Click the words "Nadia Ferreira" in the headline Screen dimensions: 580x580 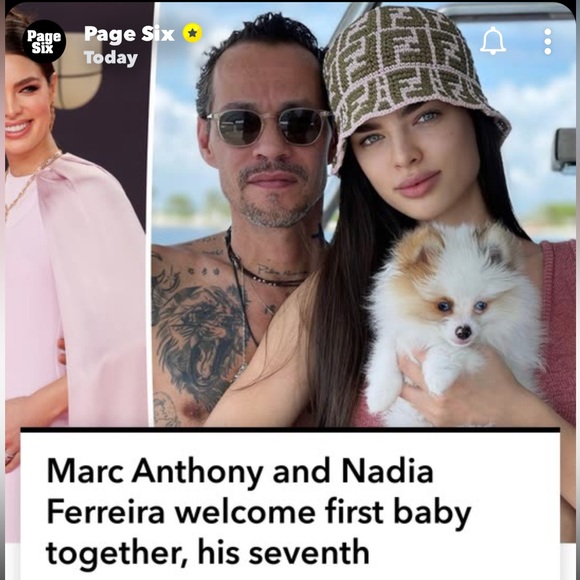click(240, 492)
